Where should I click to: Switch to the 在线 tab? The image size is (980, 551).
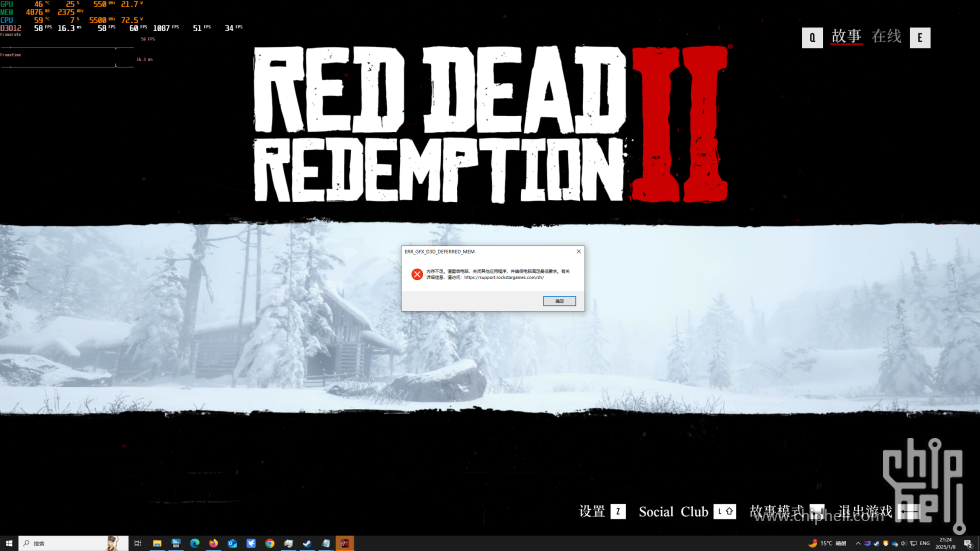tap(886, 37)
